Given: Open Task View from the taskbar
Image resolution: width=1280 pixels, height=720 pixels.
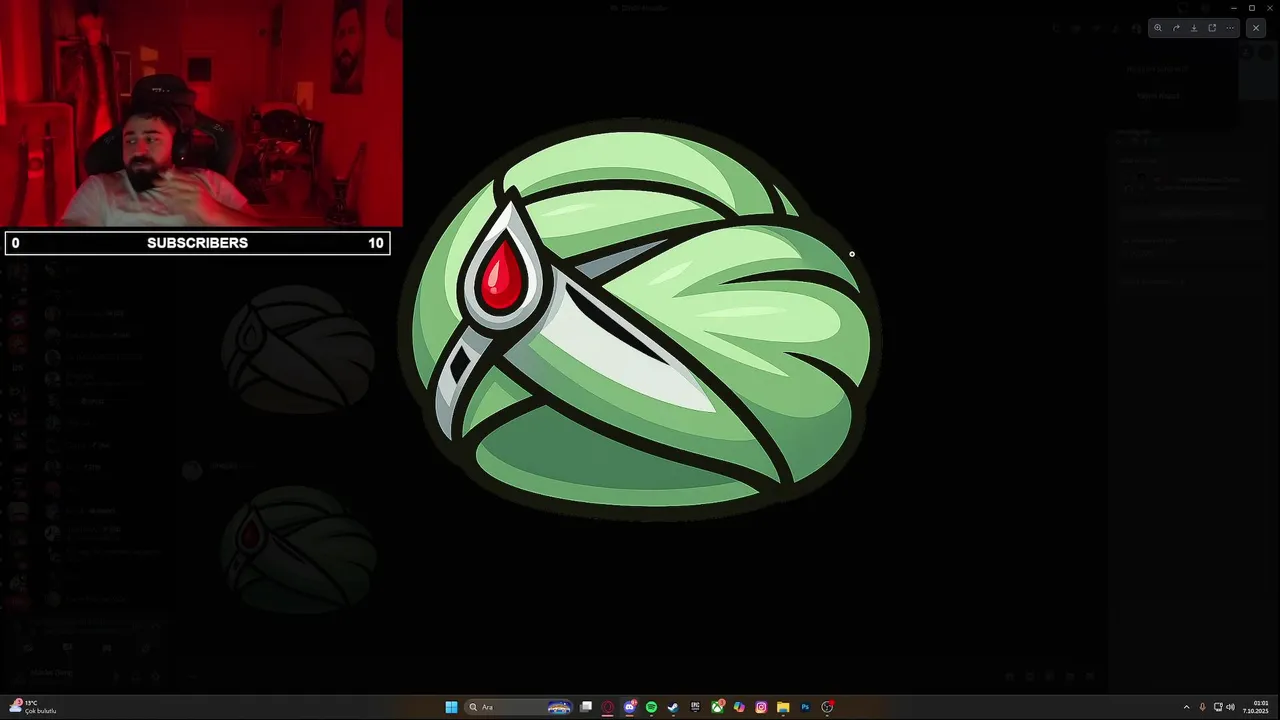Looking at the screenshot, I should [586, 707].
